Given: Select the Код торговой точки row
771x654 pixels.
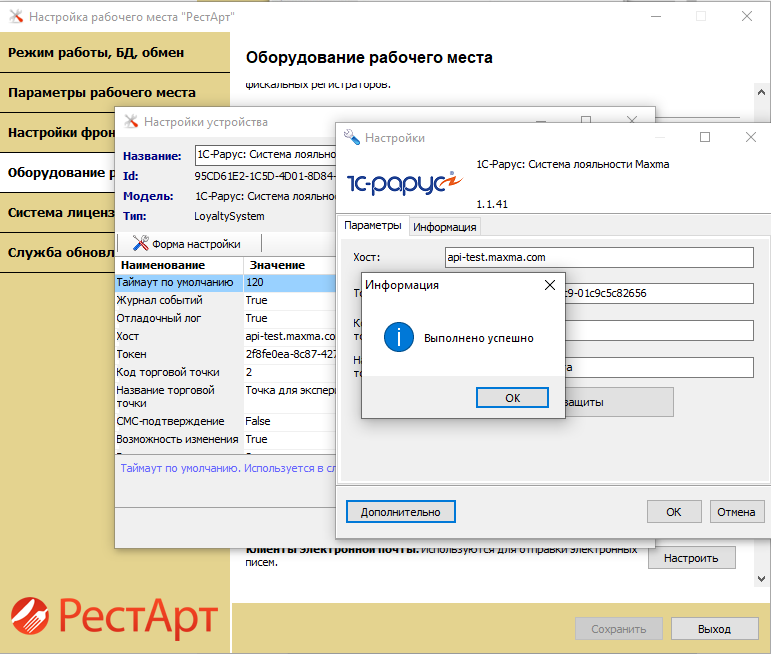Looking at the screenshot, I should [225, 372].
